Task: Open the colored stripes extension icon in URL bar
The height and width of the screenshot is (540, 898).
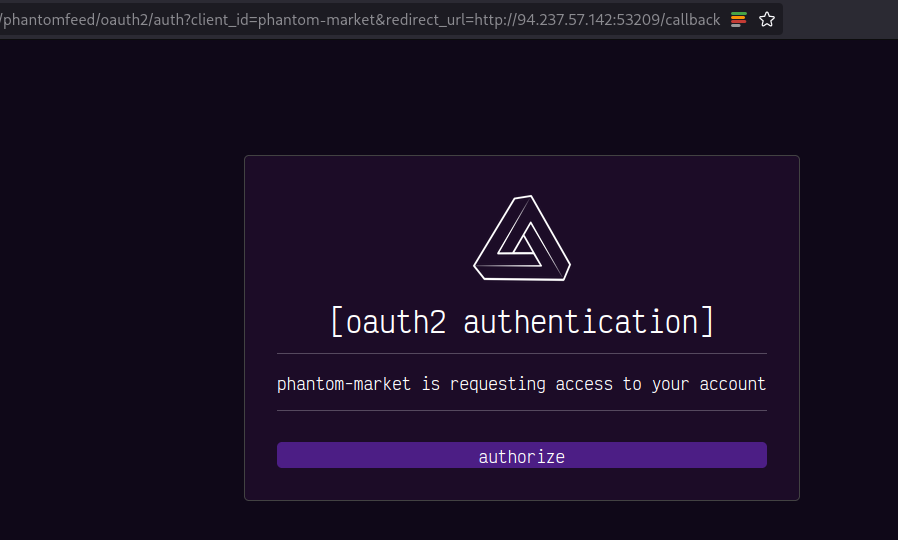Action: point(738,19)
